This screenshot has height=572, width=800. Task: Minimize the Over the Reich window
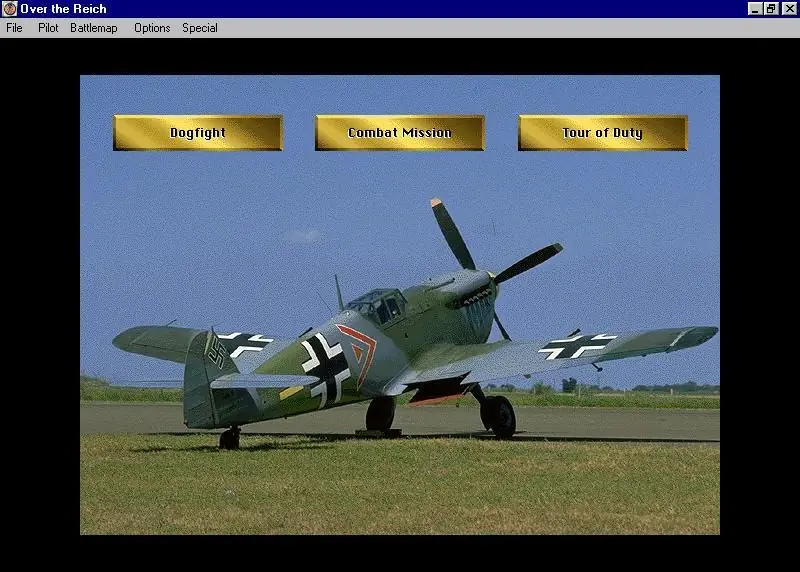click(755, 9)
